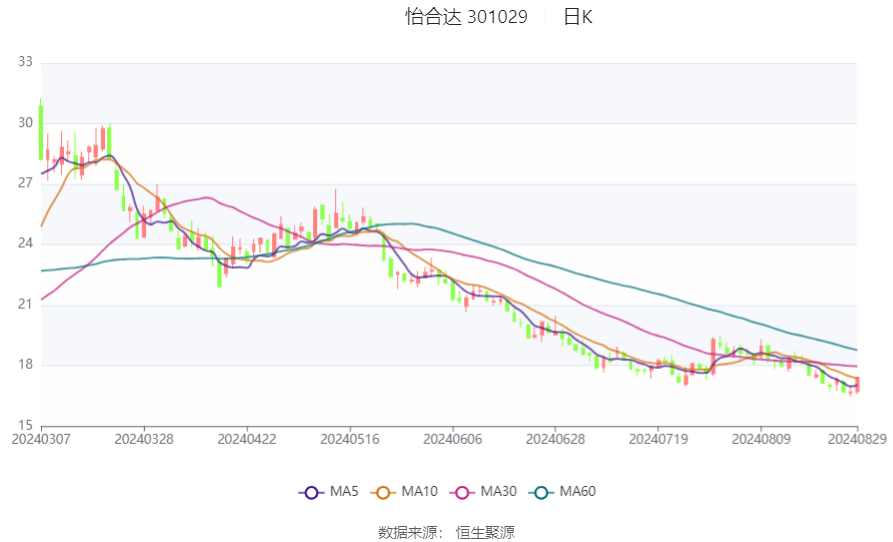
Task: Click the data source text 恒生聚源
Action: [x=485, y=533]
